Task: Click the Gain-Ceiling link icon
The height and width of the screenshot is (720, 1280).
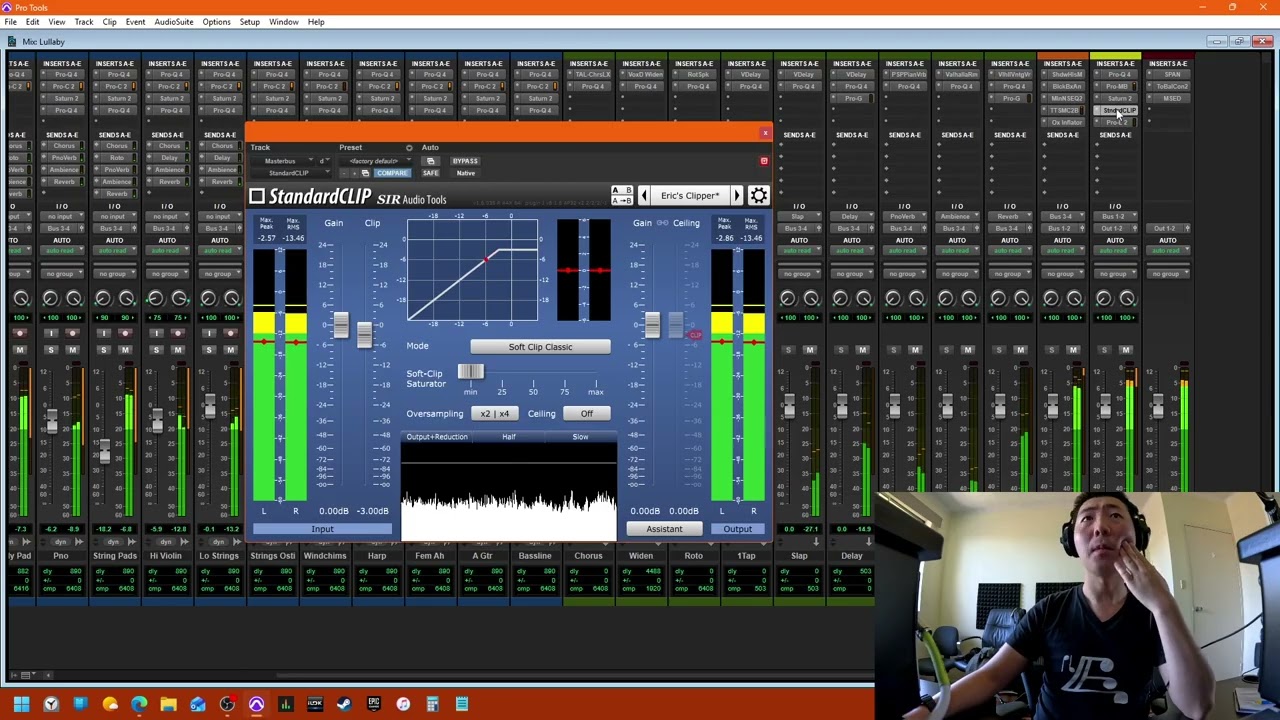Action: point(663,223)
